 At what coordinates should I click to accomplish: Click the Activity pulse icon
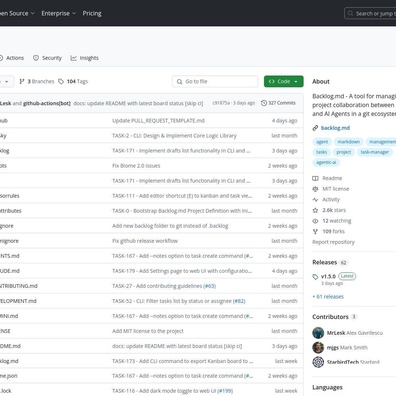(315, 200)
